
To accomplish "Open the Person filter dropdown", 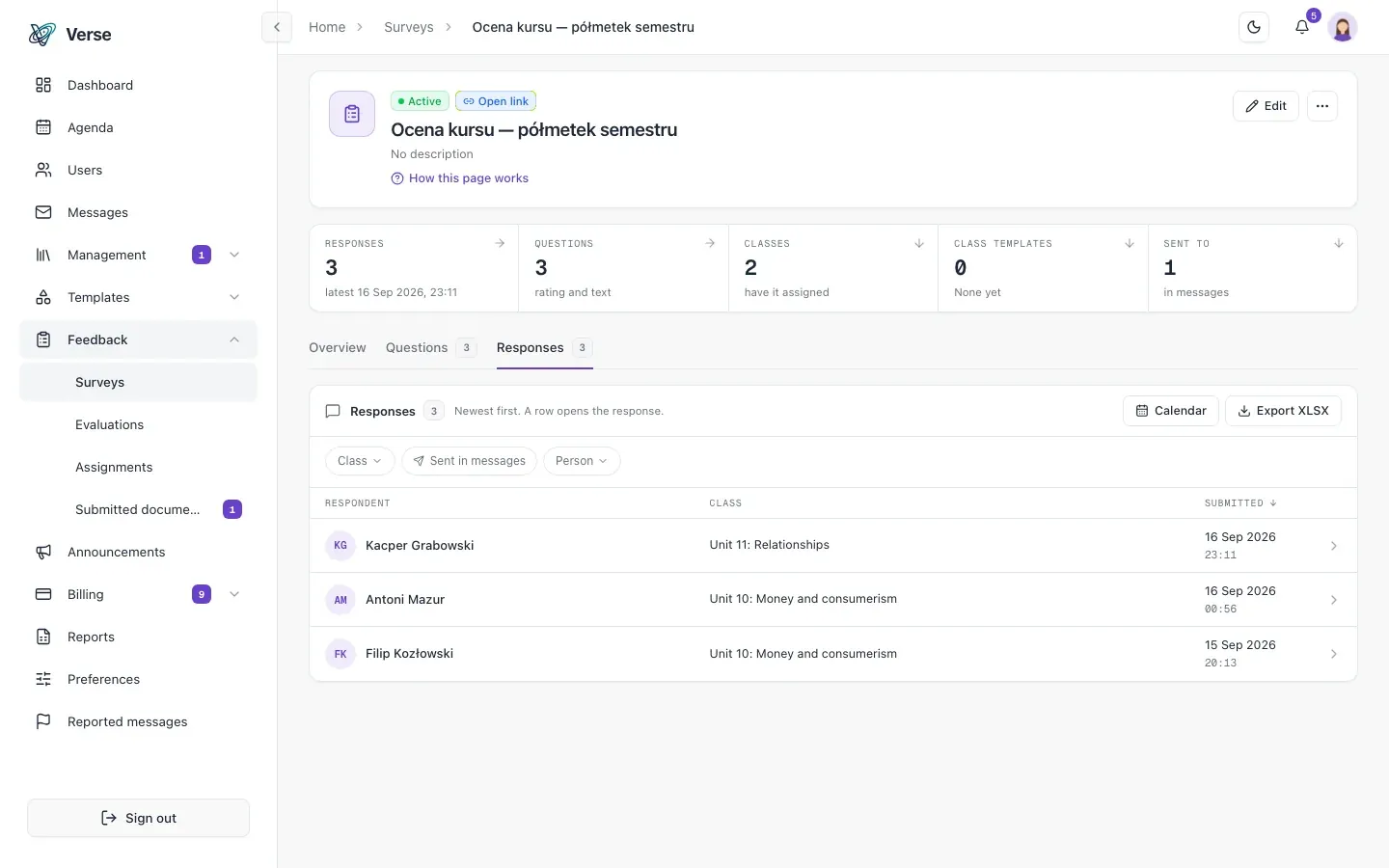I will click(582, 461).
